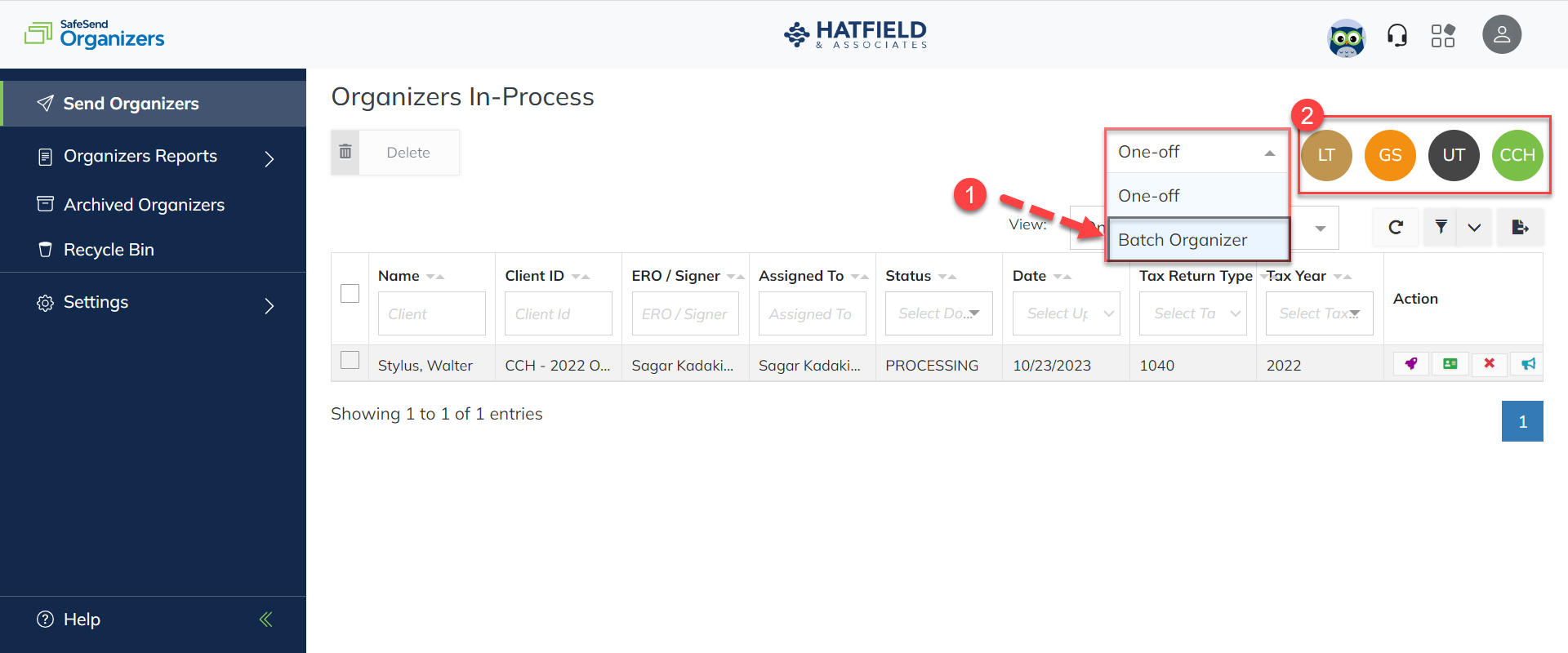Click the purple rocket action for Stylus, Walter
1568x653 pixels.
pyautogui.click(x=1410, y=364)
